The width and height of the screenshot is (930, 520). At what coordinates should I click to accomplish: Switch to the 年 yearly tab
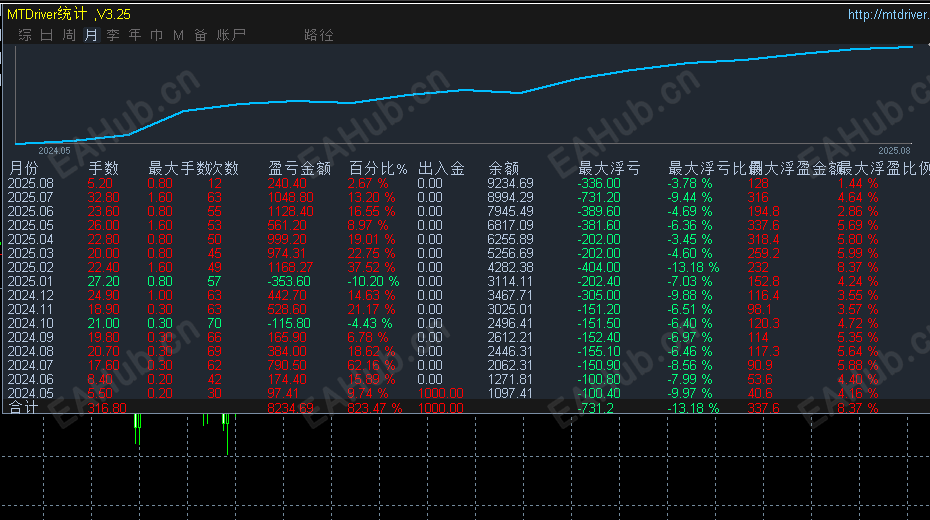135,35
